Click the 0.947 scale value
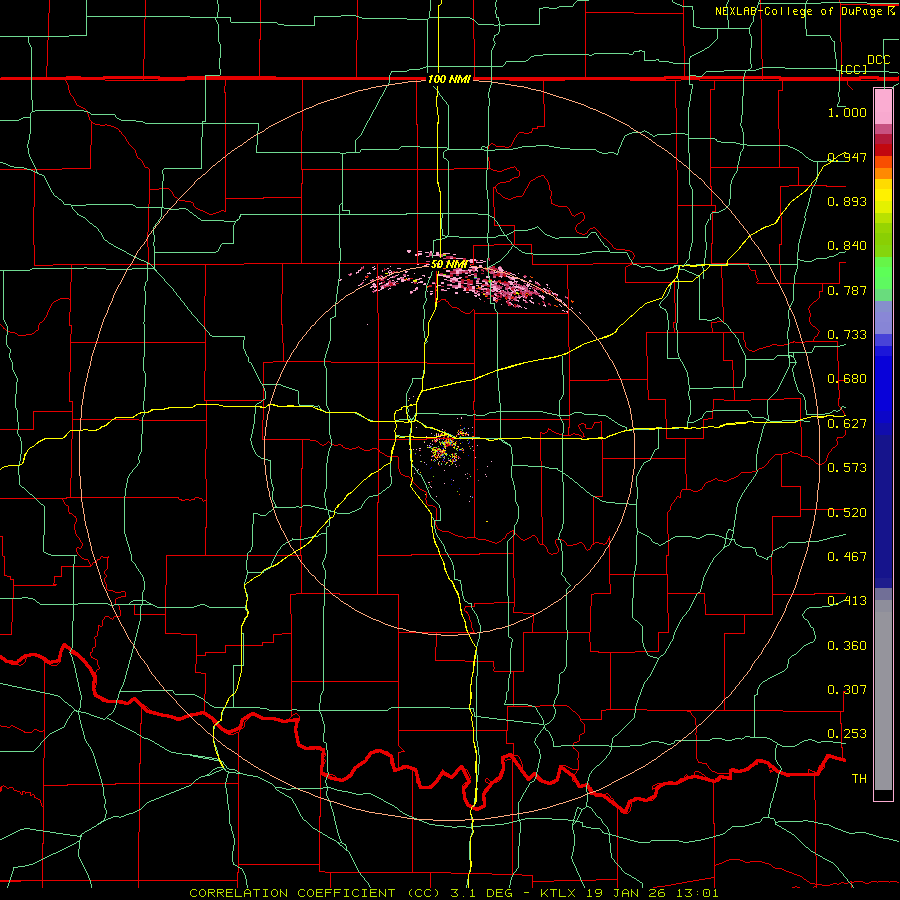The image size is (900, 900). click(x=847, y=157)
